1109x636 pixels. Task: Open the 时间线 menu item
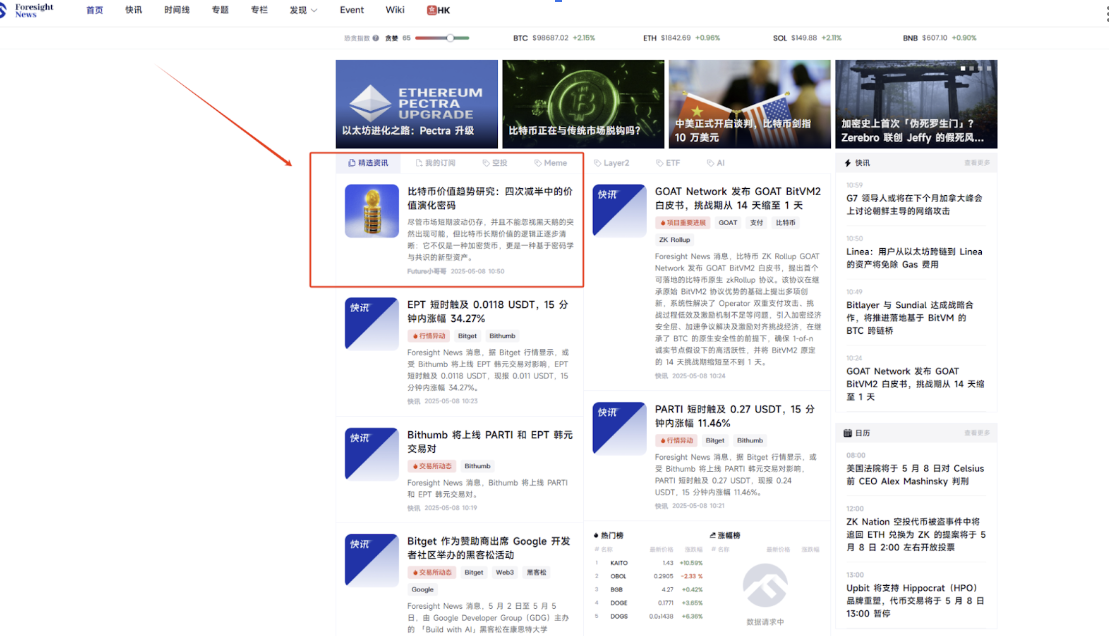(177, 10)
